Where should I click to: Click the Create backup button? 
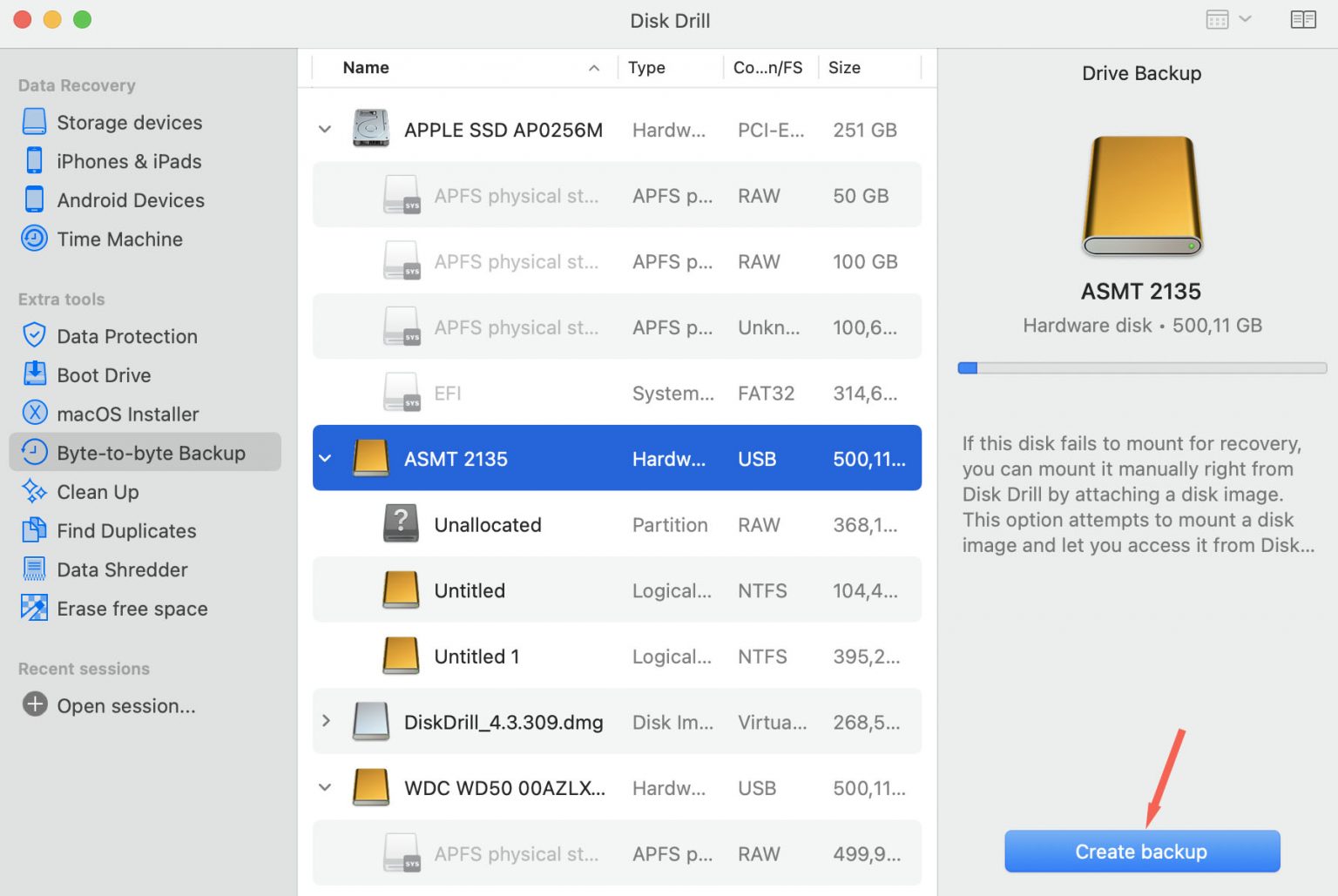pos(1141,852)
